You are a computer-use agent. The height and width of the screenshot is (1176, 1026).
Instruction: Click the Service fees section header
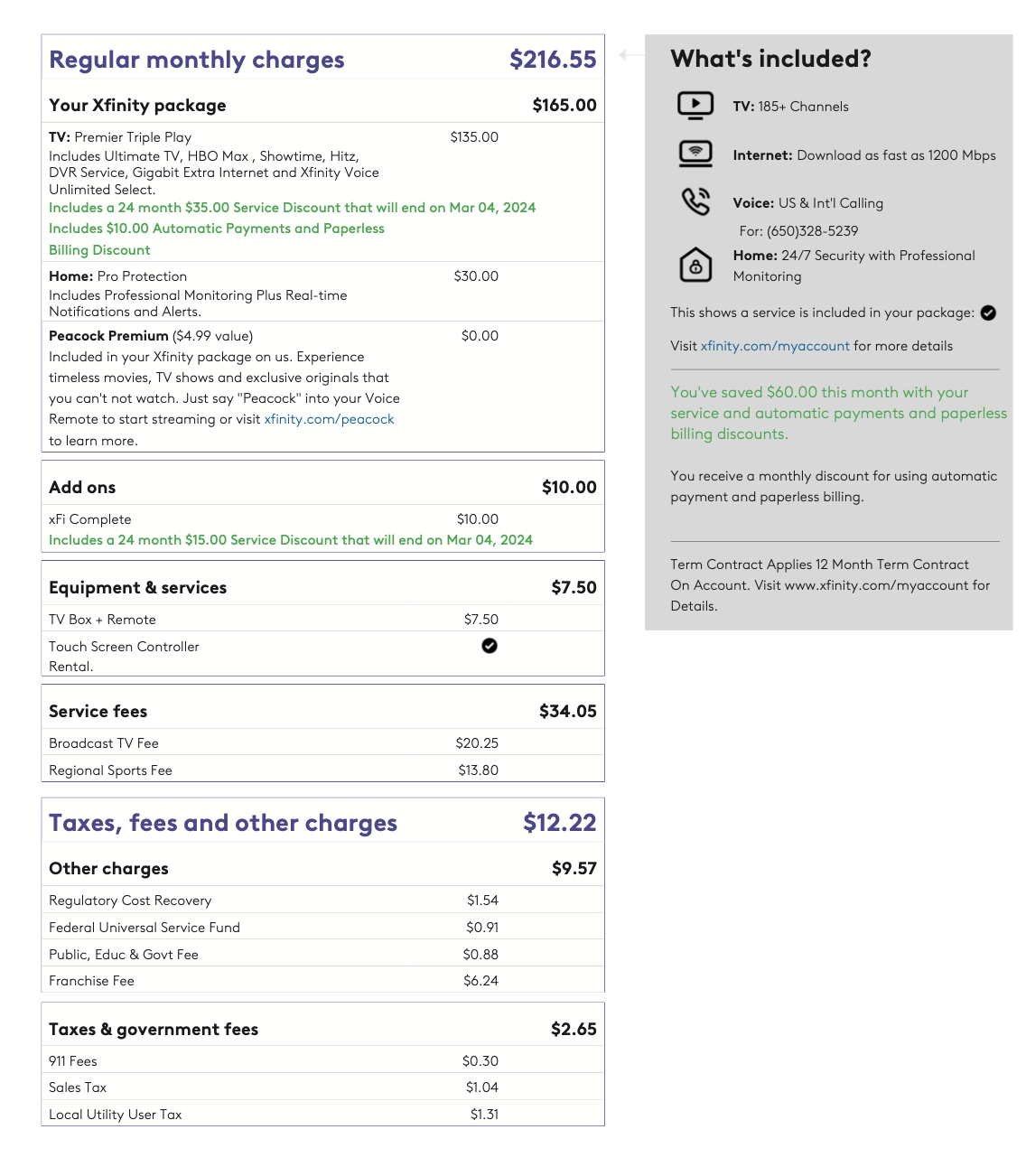tap(98, 712)
